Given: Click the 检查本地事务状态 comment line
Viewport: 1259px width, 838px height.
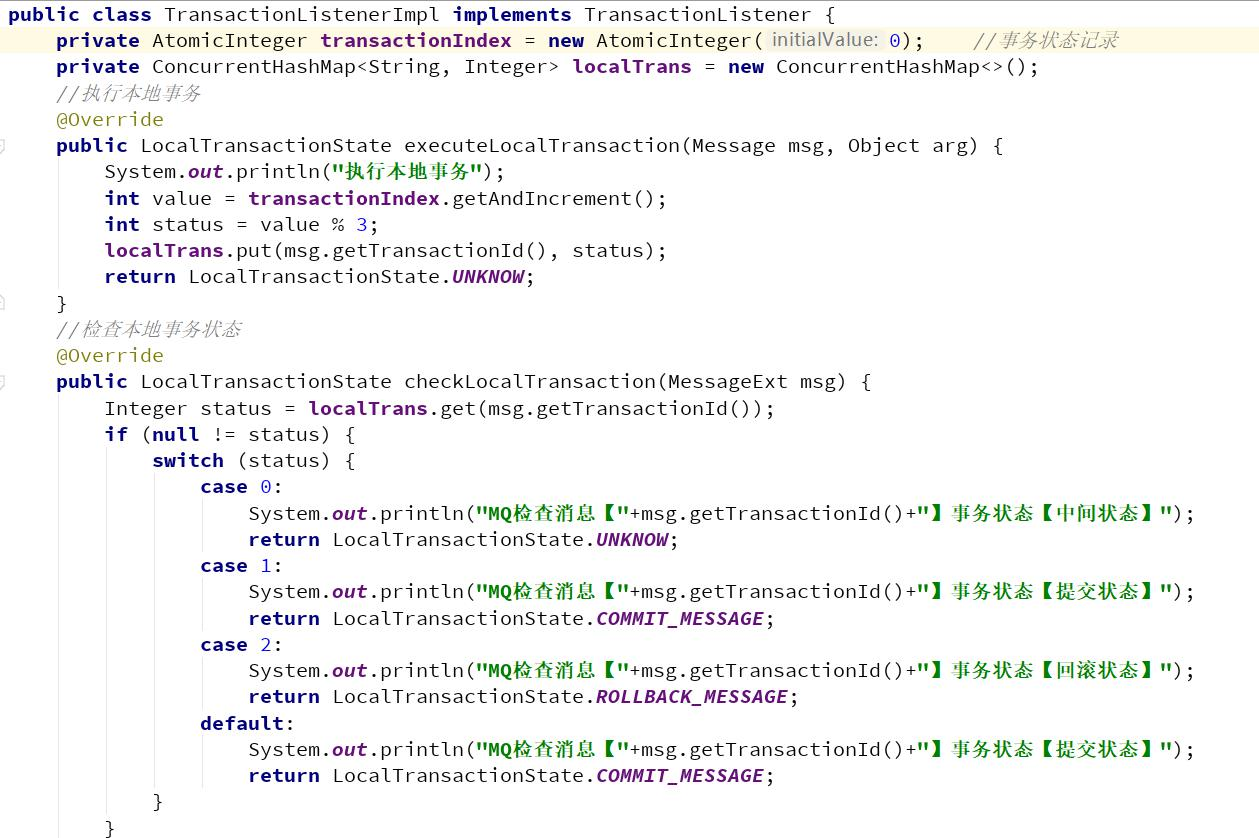Looking at the screenshot, I should point(149,330).
